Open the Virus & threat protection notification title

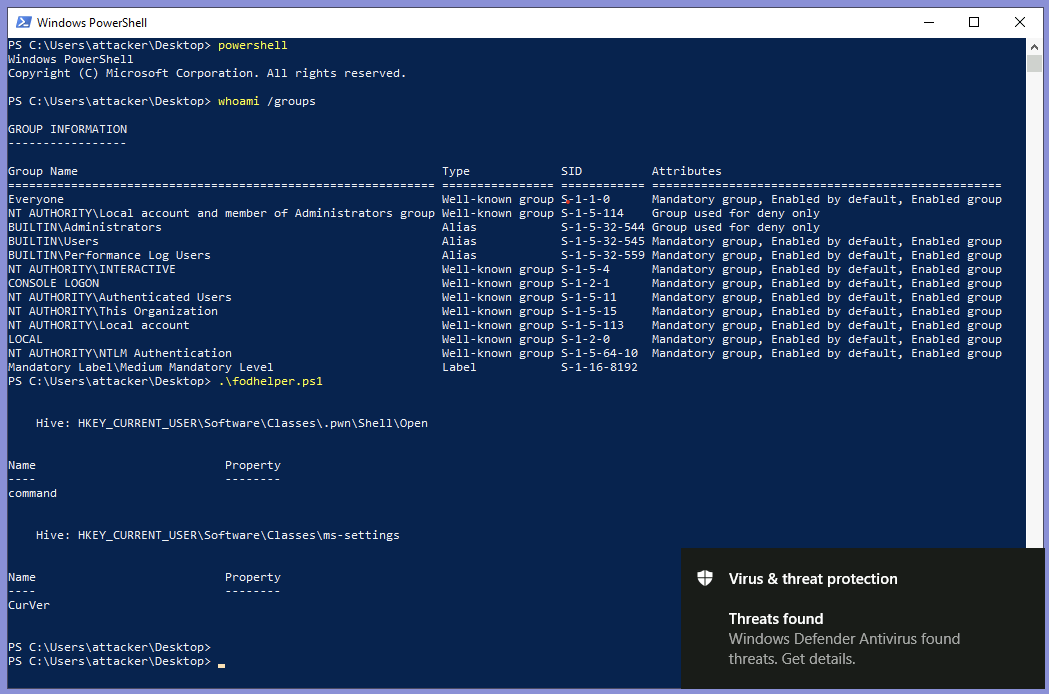click(x=813, y=579)
